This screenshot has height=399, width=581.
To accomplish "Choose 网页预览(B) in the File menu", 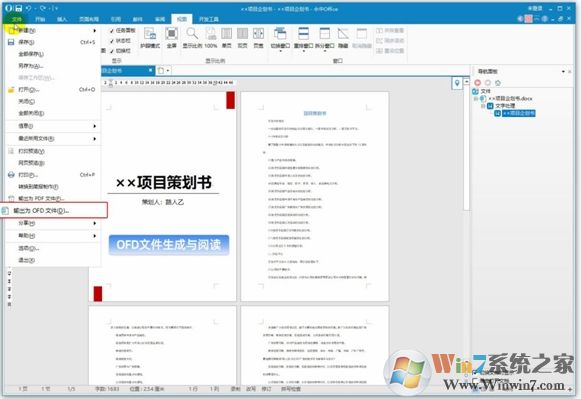I will [x=52, y=163].
